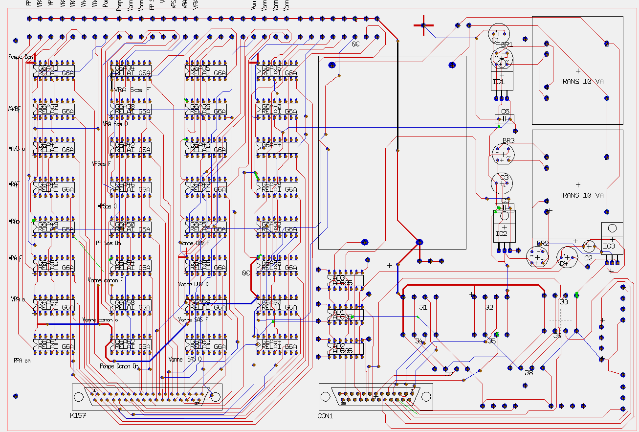Click the U2 relay component label
Viewport: 639px width, 432px height.
click(489, 309)
